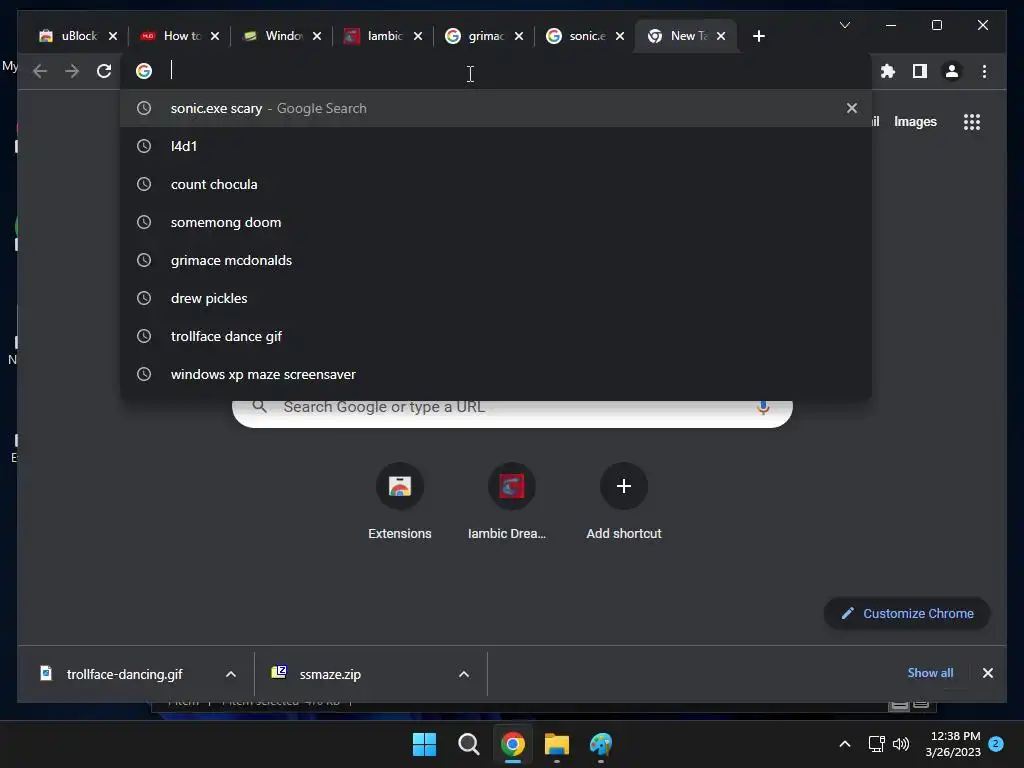
Task: Select windows xp maze screensaver suggestion
Action: pyautogui.click(x=496, y=374)
